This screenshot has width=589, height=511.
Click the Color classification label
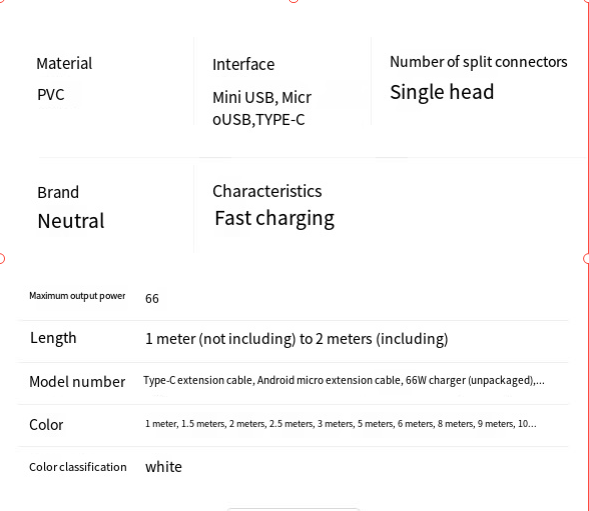tap(78, 467)
